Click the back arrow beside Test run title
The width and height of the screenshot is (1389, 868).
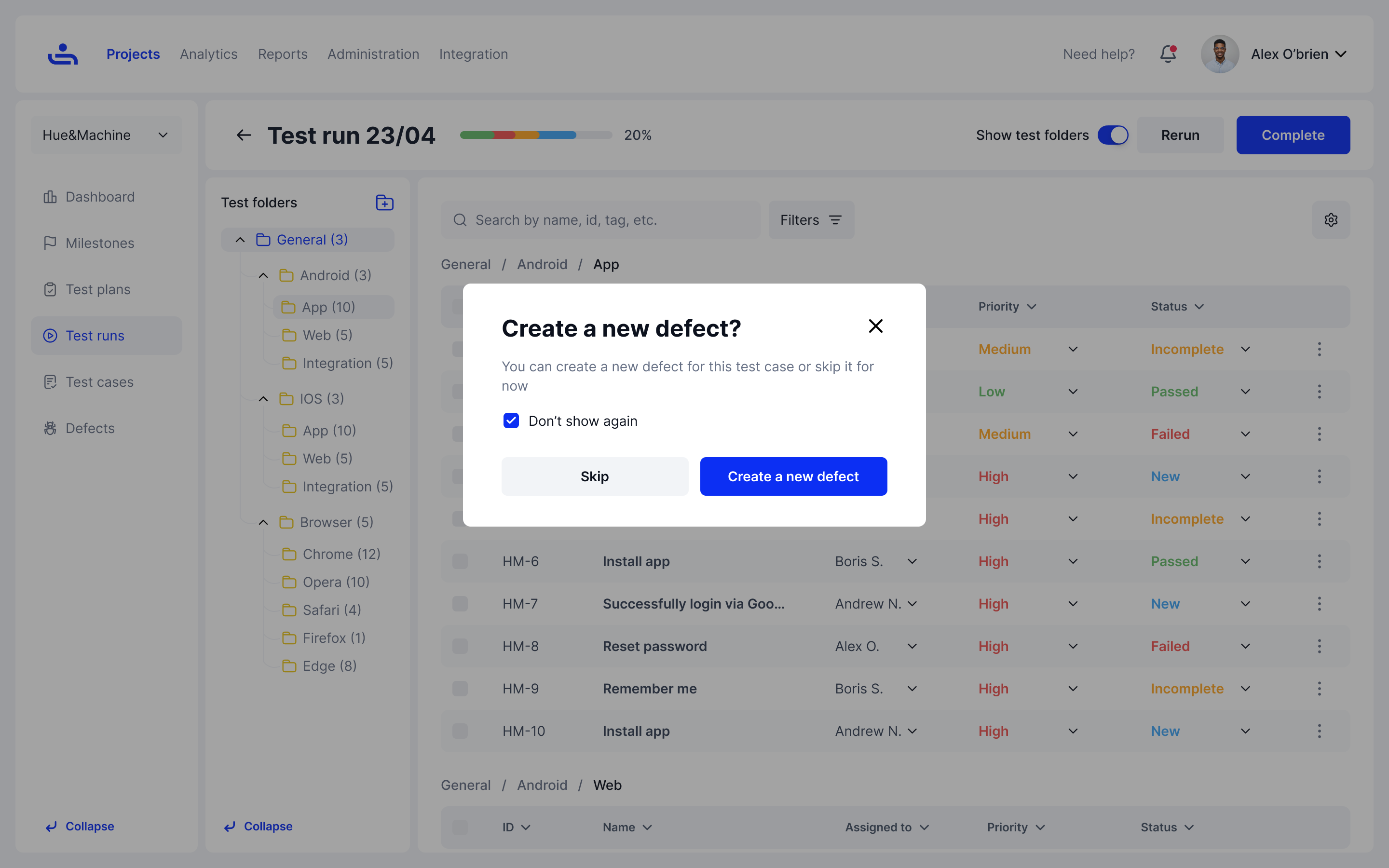244,136
